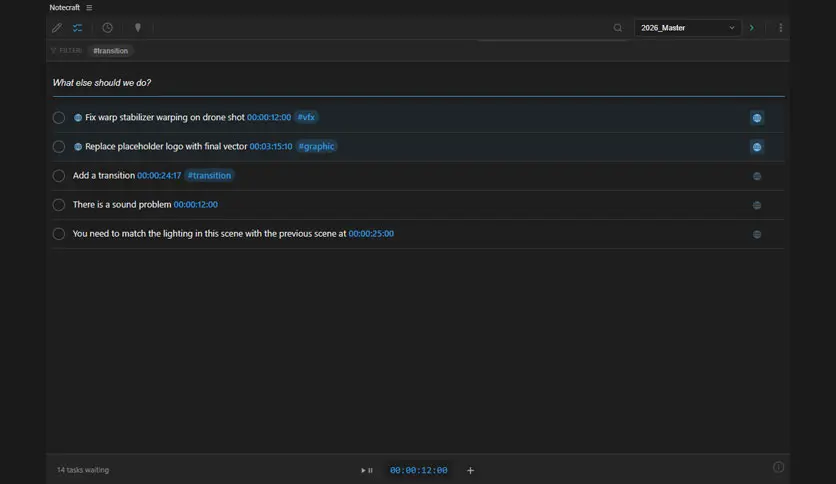The width and height of the screenshot is (836, 484).
Task: Open the Notecraft panel hamburger menu
Action: [89, 7]
